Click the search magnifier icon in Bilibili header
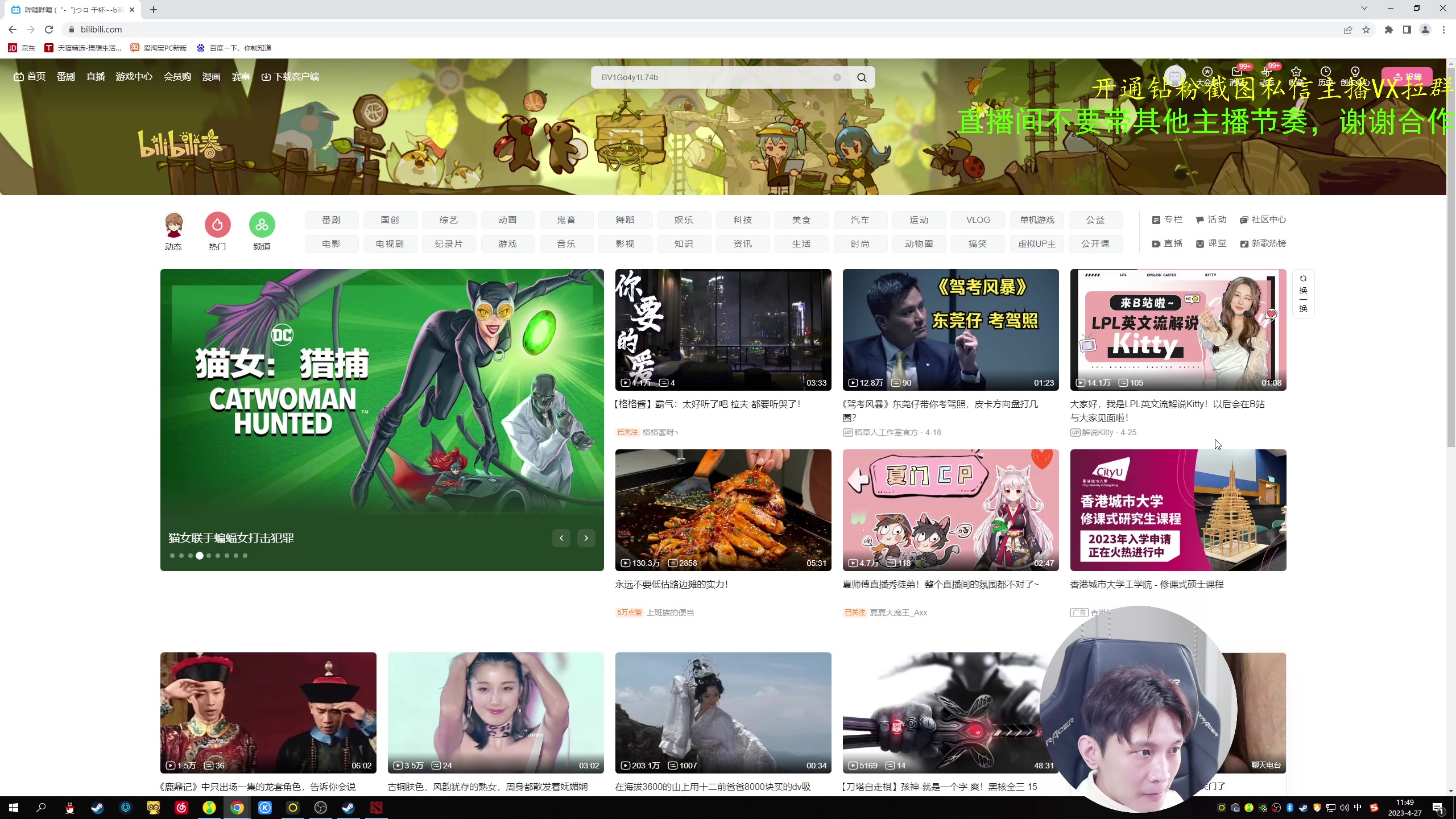Image resolution: width=1456 pixels, height=819 pixels. tap(862, 77)
